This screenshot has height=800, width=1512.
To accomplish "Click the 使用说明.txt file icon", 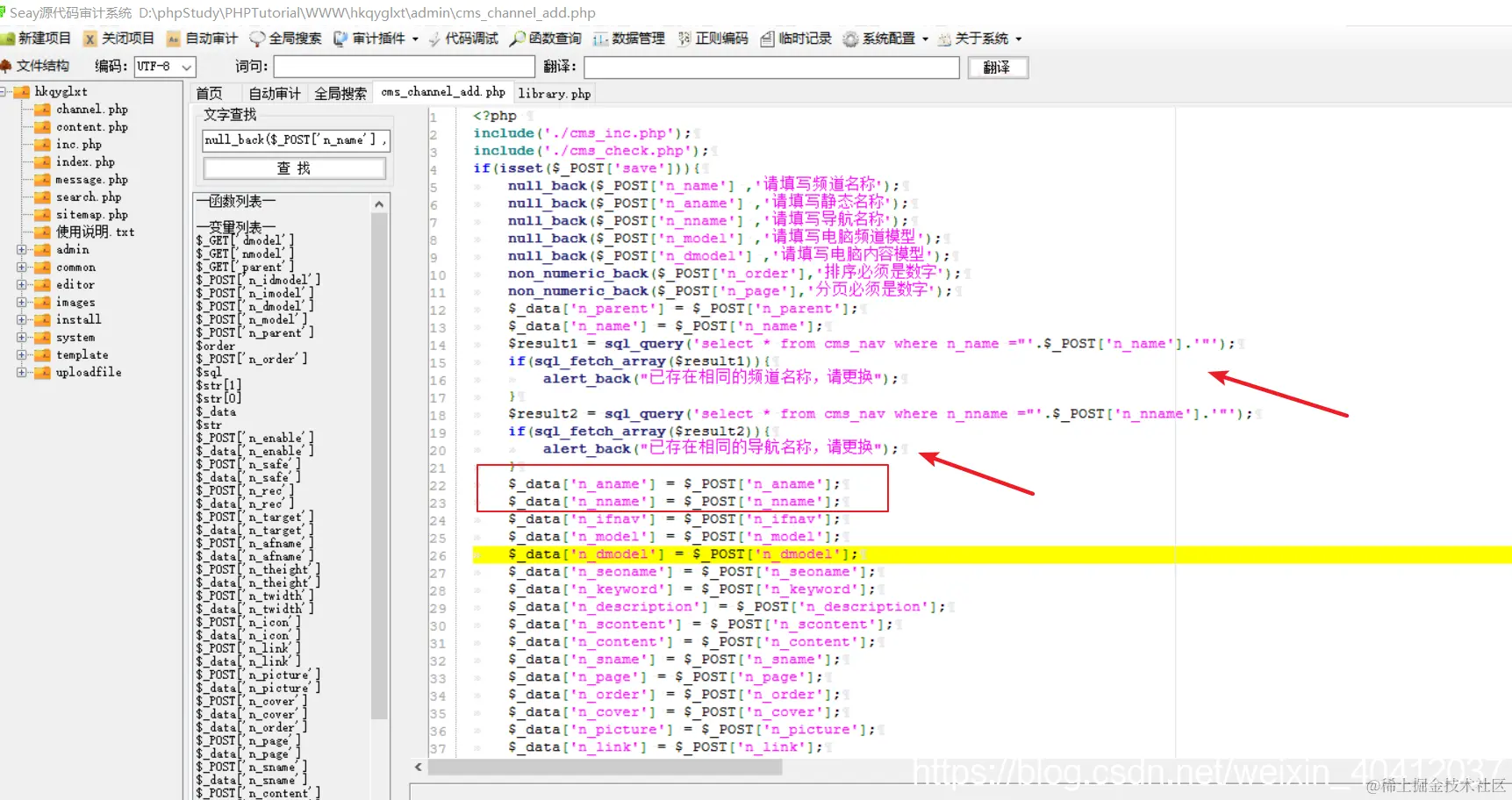I will point(42,232).
